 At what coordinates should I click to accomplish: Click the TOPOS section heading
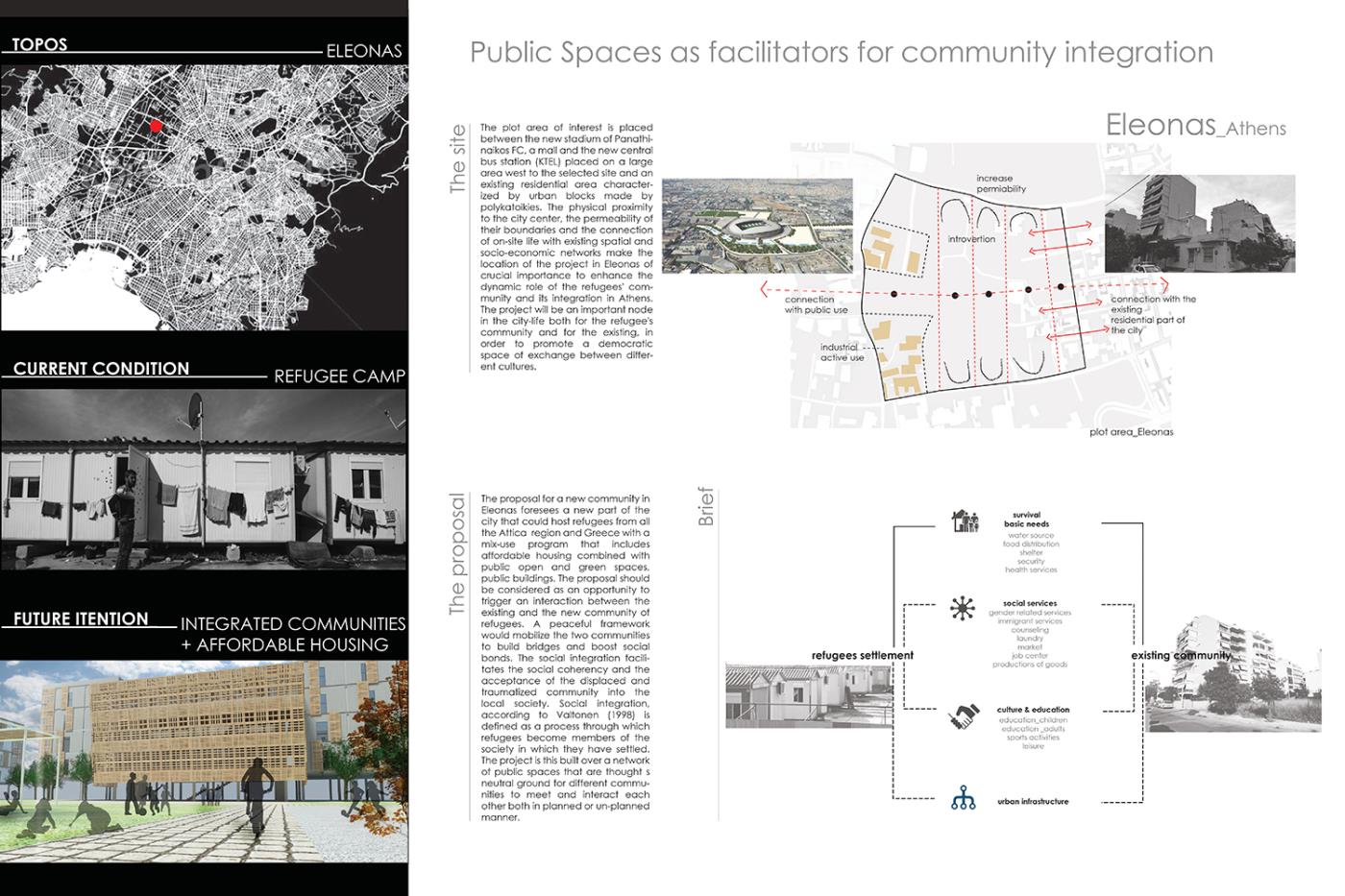pos(40,44)
